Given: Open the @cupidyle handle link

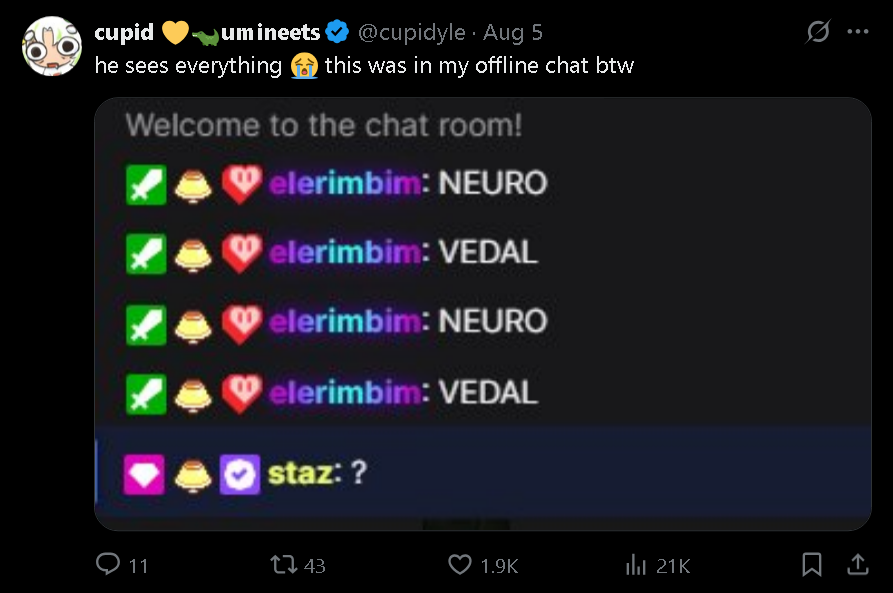Looking at the screenshot, I should [411, 33].
